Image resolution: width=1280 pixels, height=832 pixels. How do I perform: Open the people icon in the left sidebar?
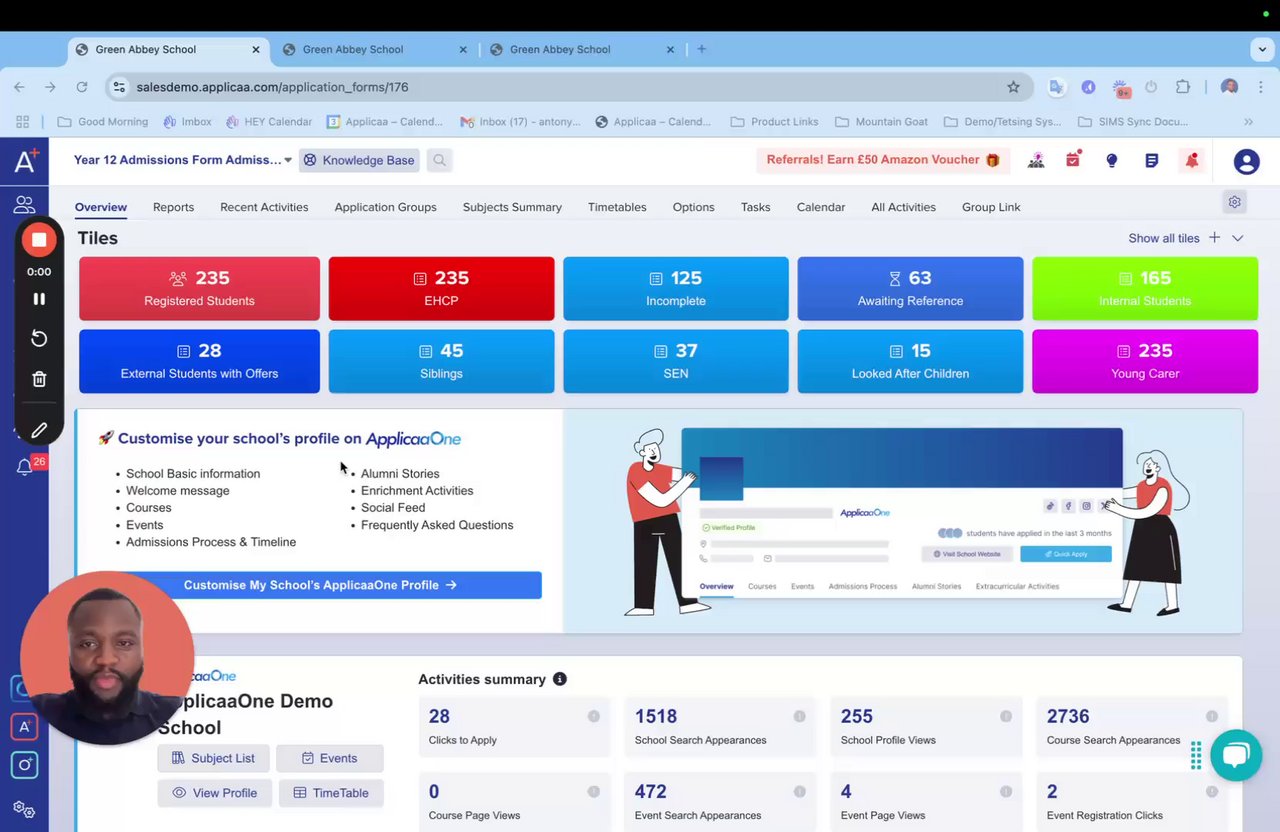pos(25,205)
